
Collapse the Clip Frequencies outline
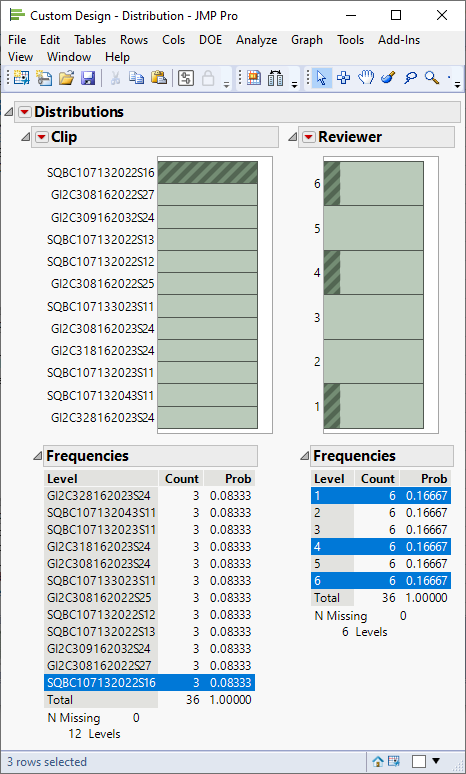[38, 456]
